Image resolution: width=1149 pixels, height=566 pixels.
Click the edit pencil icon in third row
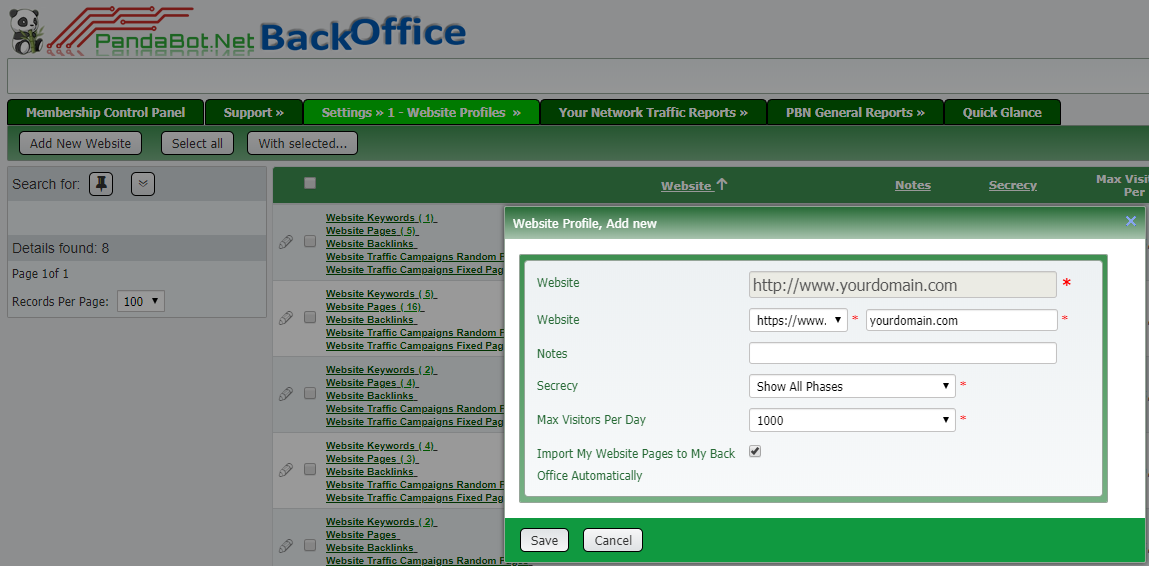[286, 393]
